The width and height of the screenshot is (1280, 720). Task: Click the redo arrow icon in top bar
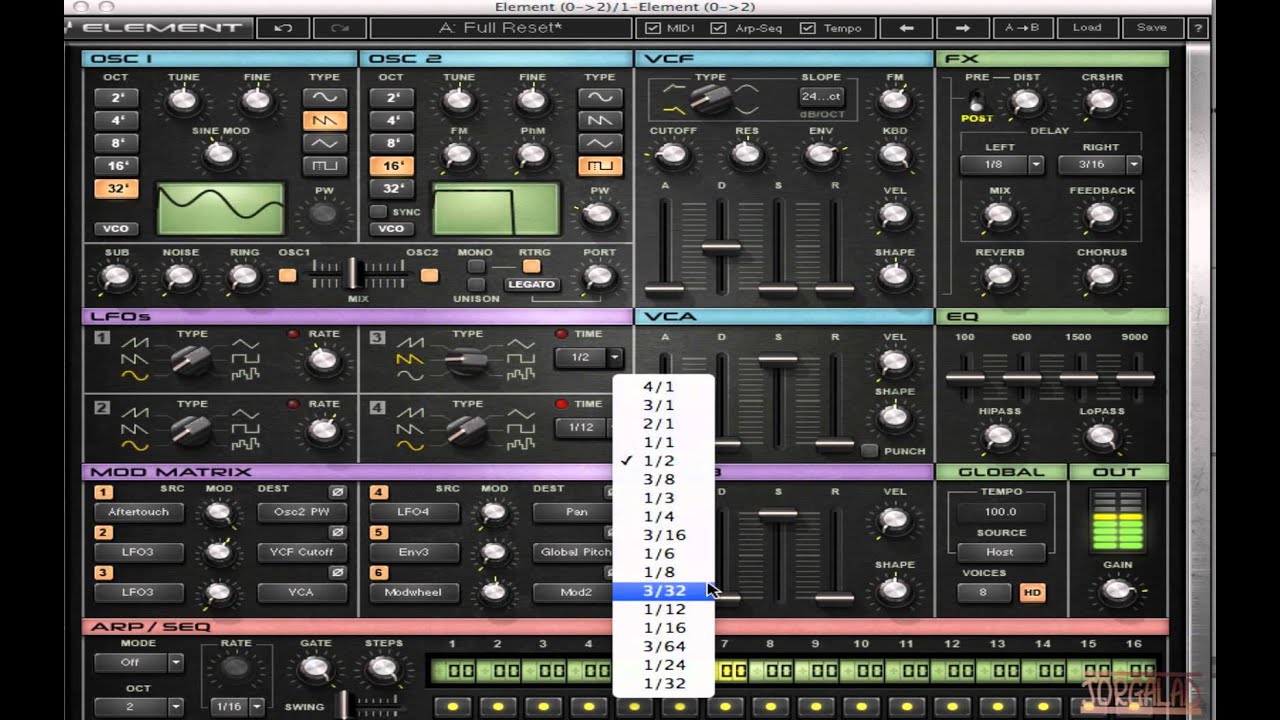tap(339, 28)
